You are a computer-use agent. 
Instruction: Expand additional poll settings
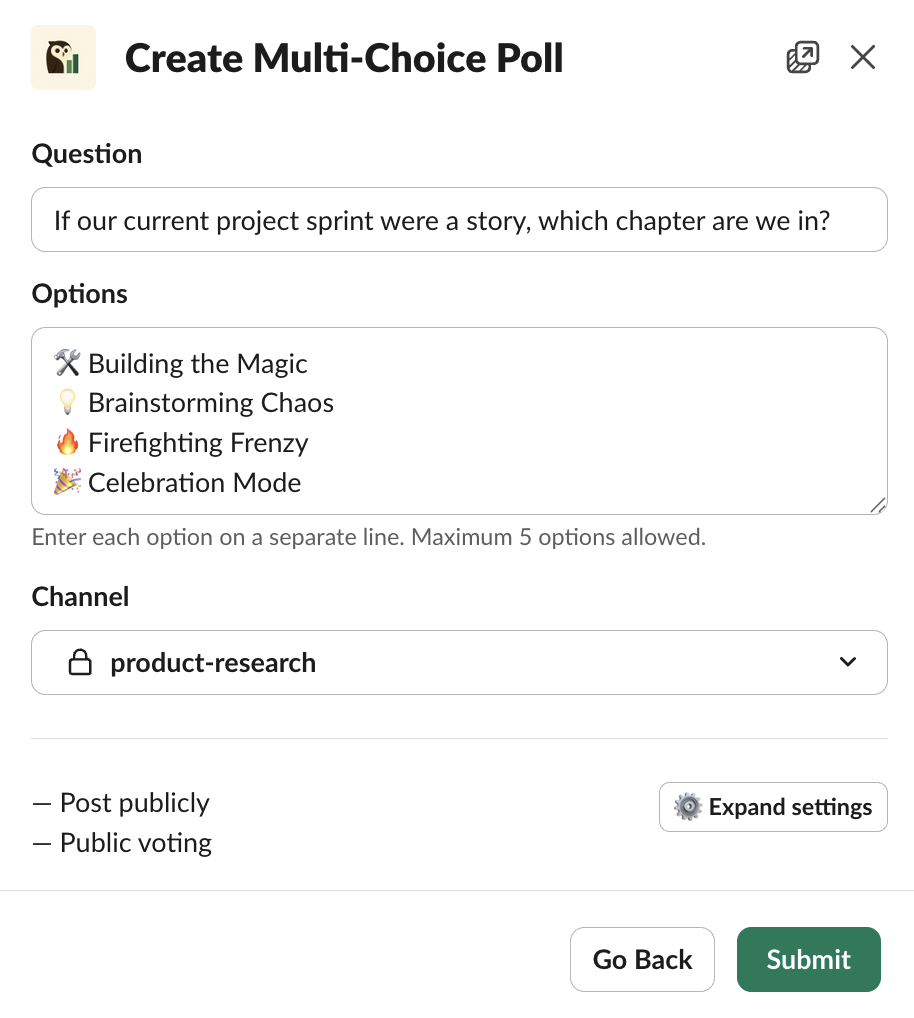coord(773,807)
